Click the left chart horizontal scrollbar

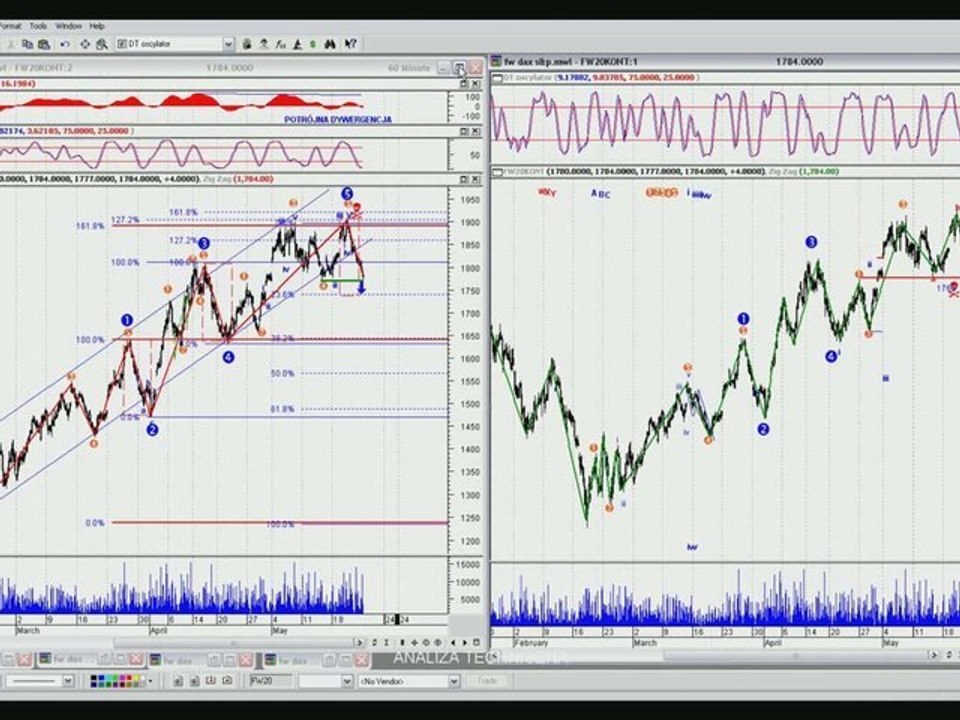click(x=233, y=643)
